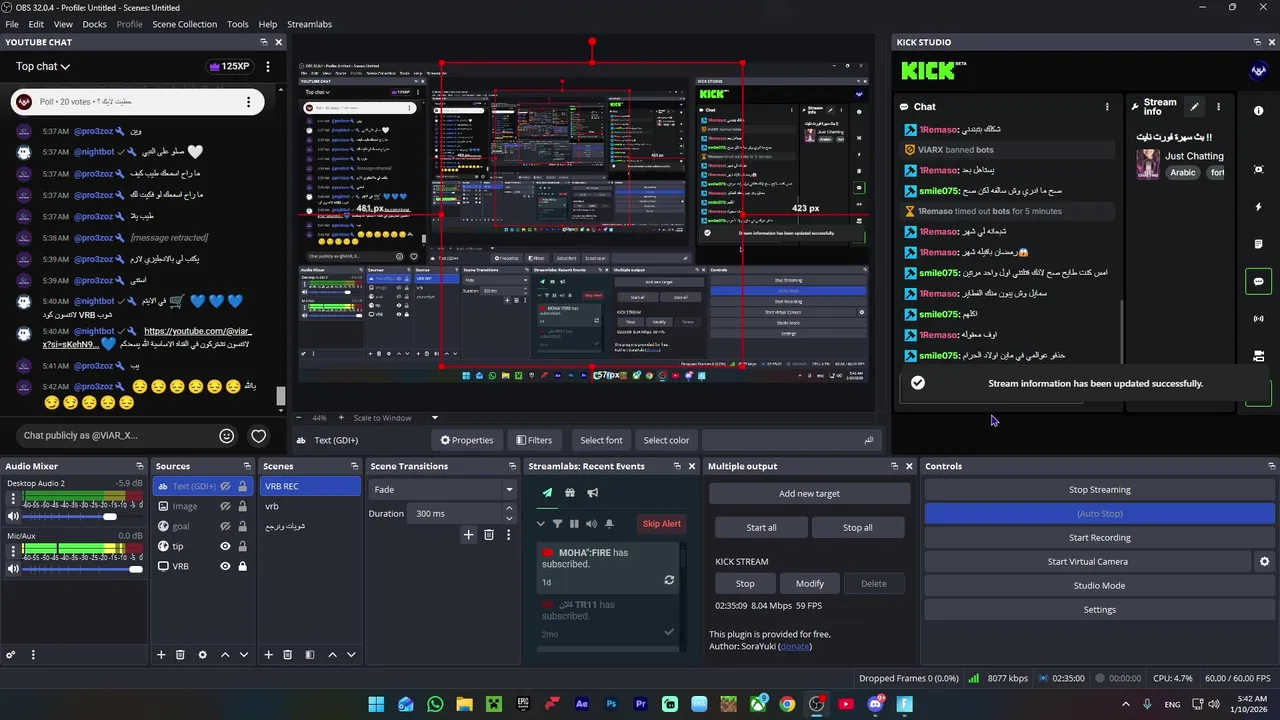The width and height of the screenshot is (1280, 720).
Task: Open Studio Mode
Action: click(1099, 586)
